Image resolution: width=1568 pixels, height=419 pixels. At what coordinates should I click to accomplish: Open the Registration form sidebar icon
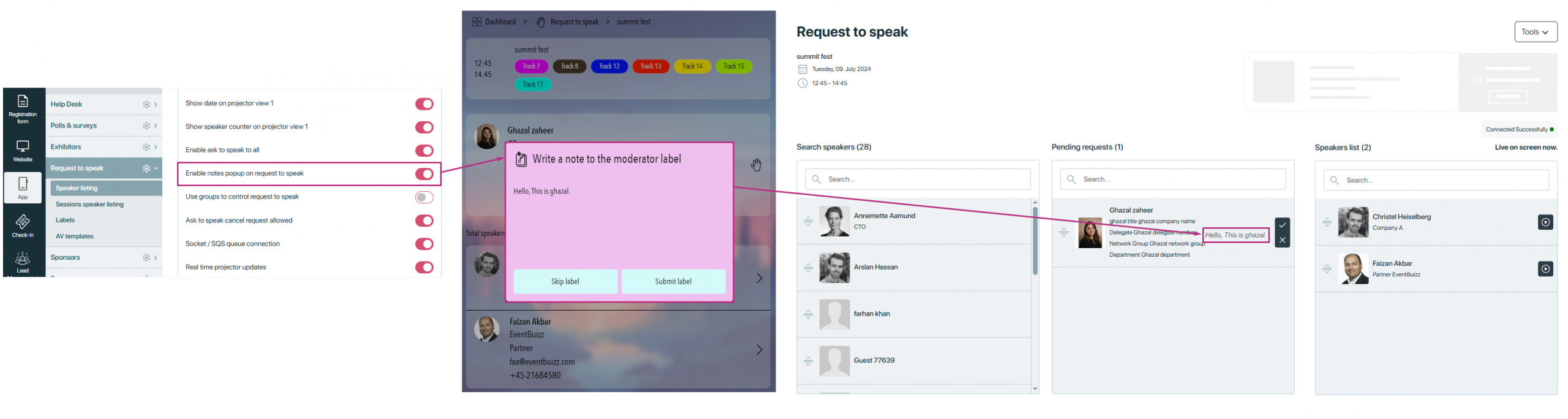[x=23, y=108]
